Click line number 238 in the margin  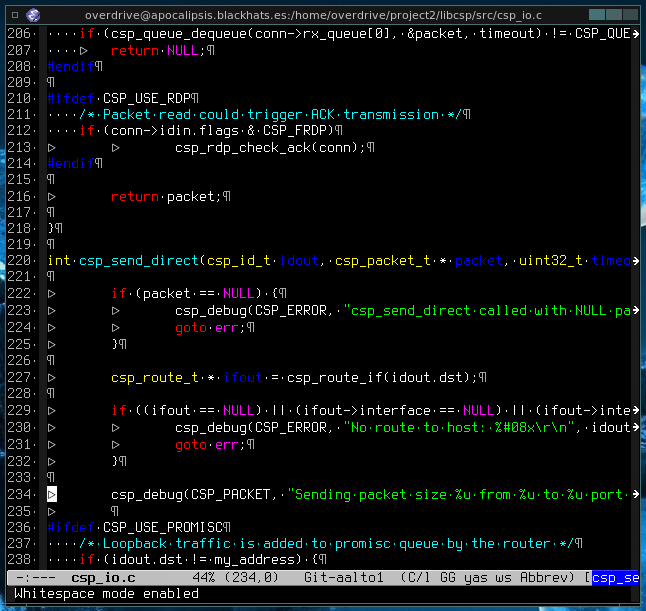(x=19, y=559)
